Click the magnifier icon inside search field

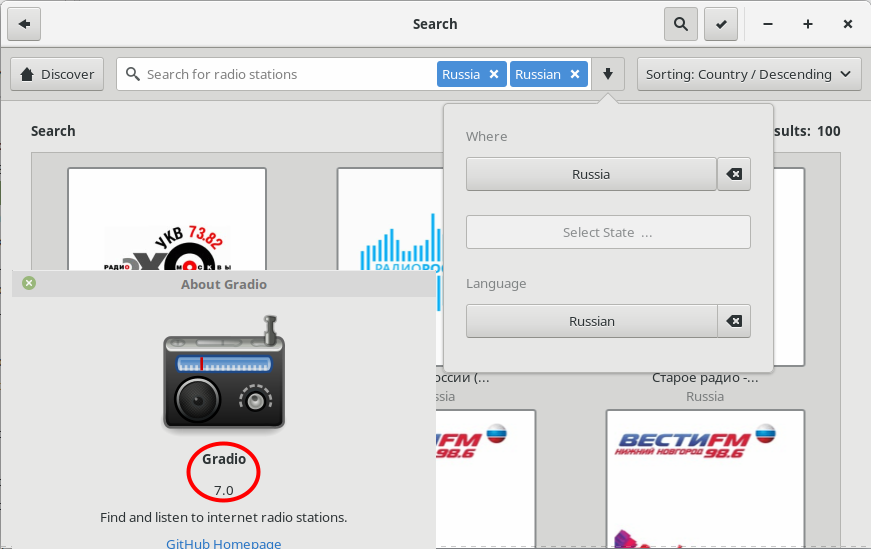point(132,74)
